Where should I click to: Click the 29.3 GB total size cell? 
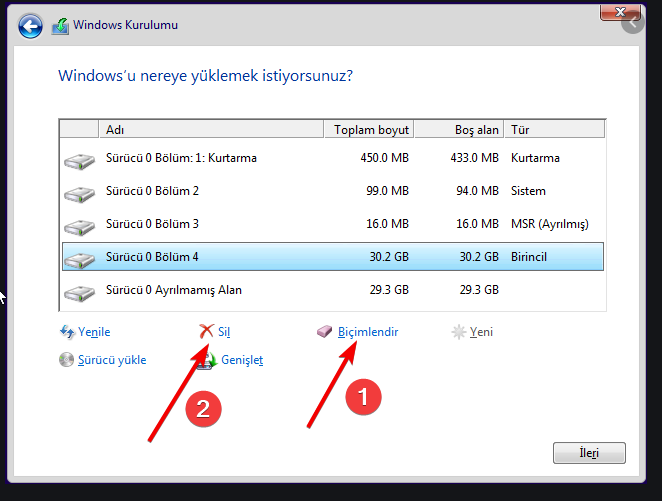389,290
